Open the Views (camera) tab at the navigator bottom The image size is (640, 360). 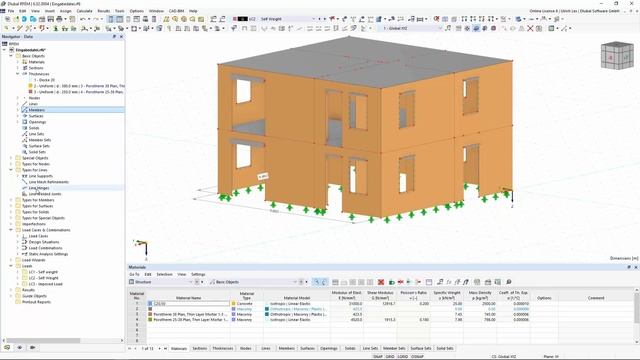[33, 347]
